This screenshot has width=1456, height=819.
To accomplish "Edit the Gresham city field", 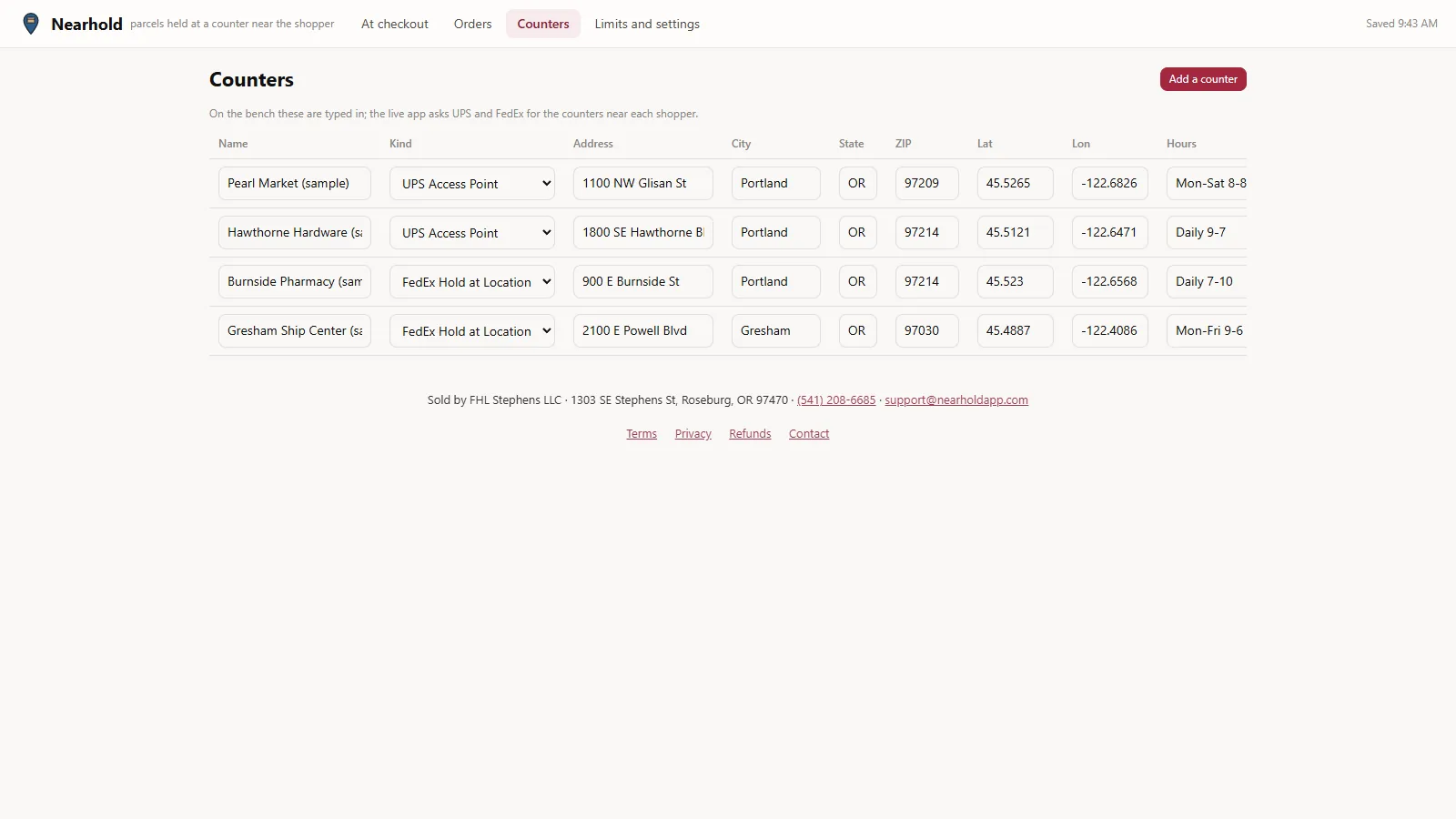I will click(776, 330).
